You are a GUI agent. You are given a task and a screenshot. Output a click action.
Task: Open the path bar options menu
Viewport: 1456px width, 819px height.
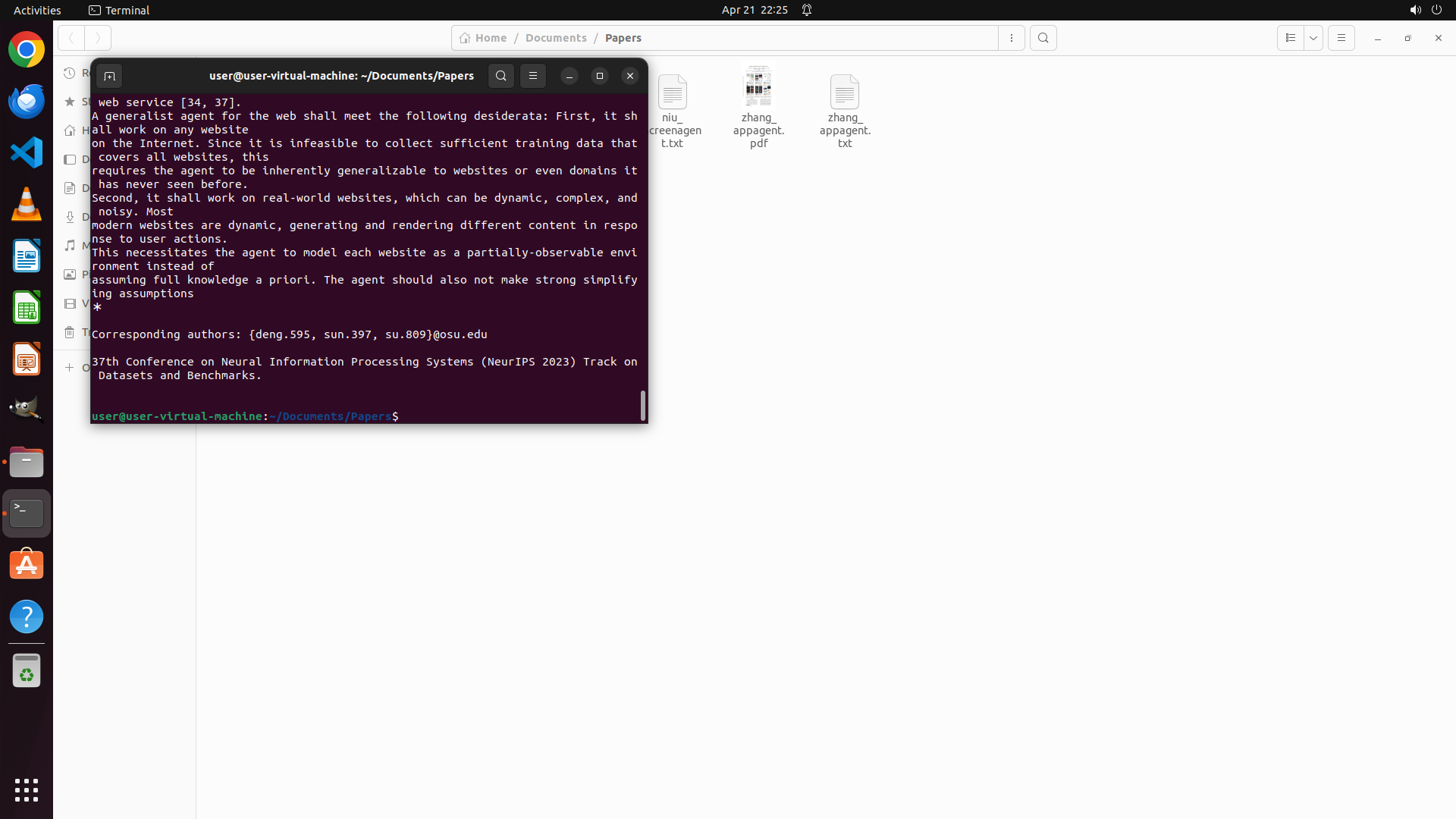click(x=1011, y=38)
